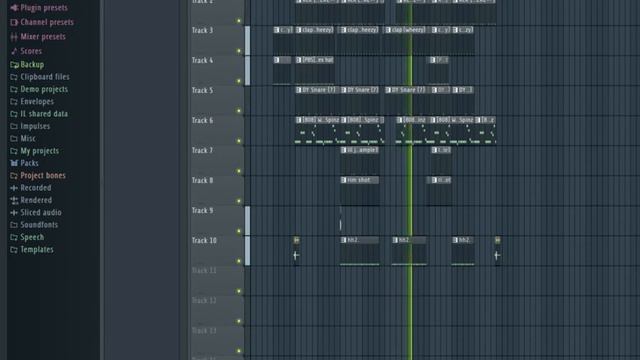Select the Track 9 header name
640x360 pixels.
(x=202, y=211)
